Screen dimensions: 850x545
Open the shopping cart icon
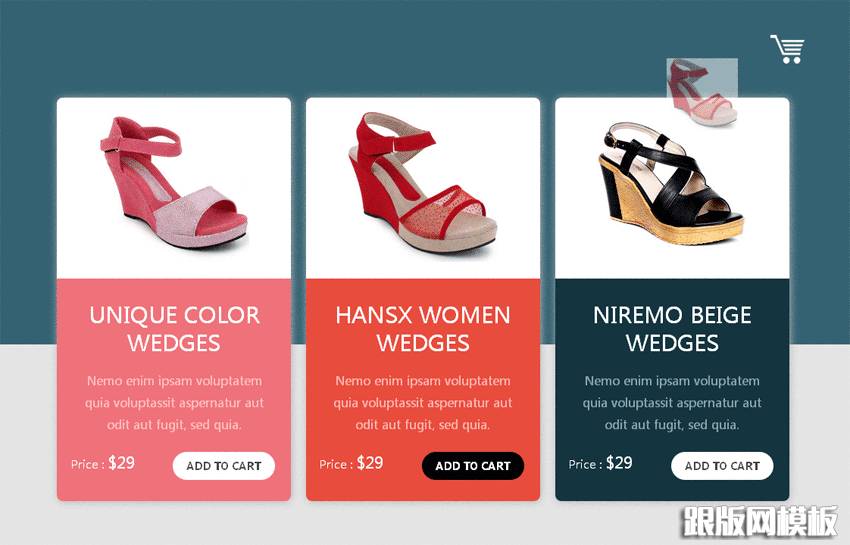point(787,49)
